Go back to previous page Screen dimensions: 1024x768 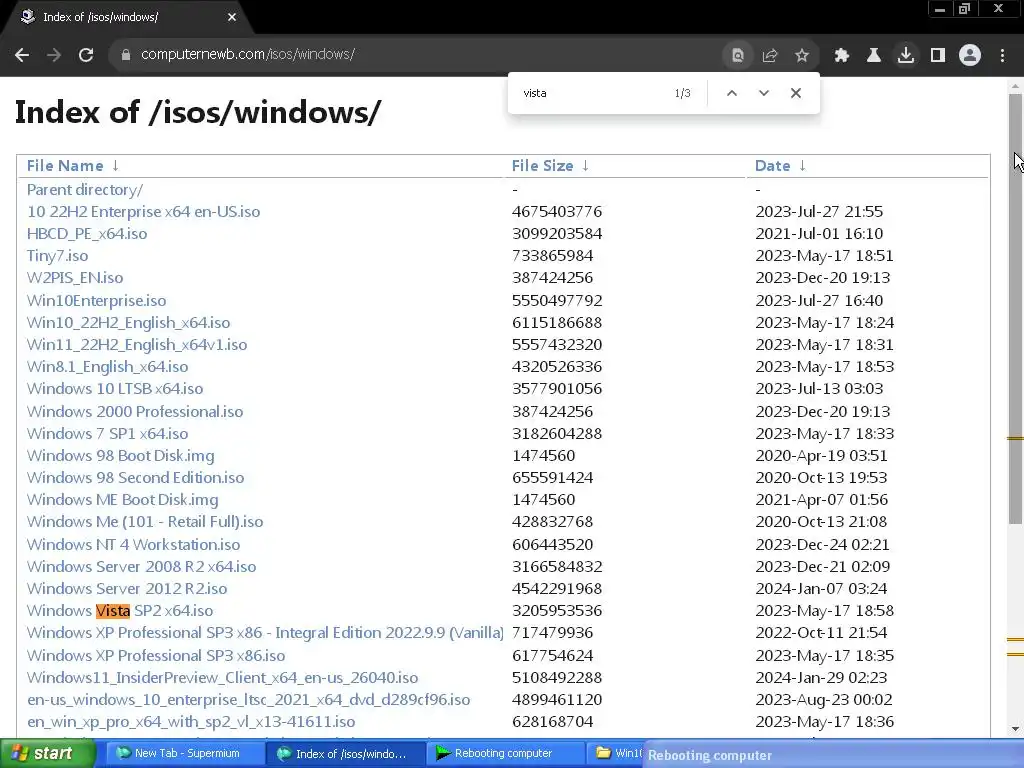pos(22,55)
